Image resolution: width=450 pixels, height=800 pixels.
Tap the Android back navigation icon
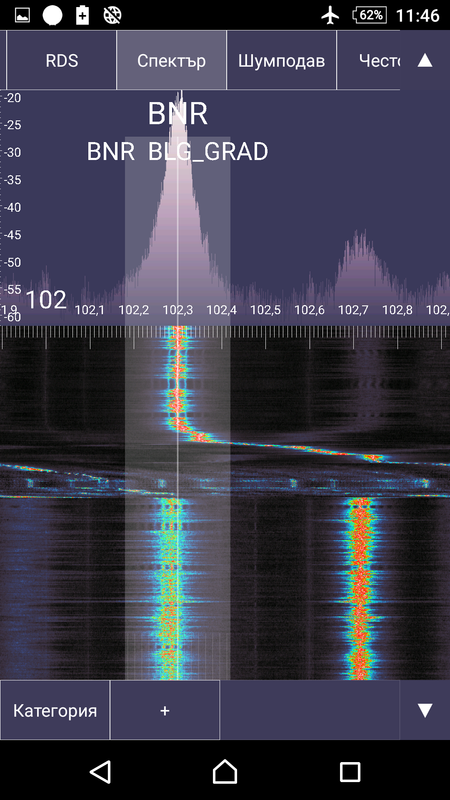click(x=101, y=771)
